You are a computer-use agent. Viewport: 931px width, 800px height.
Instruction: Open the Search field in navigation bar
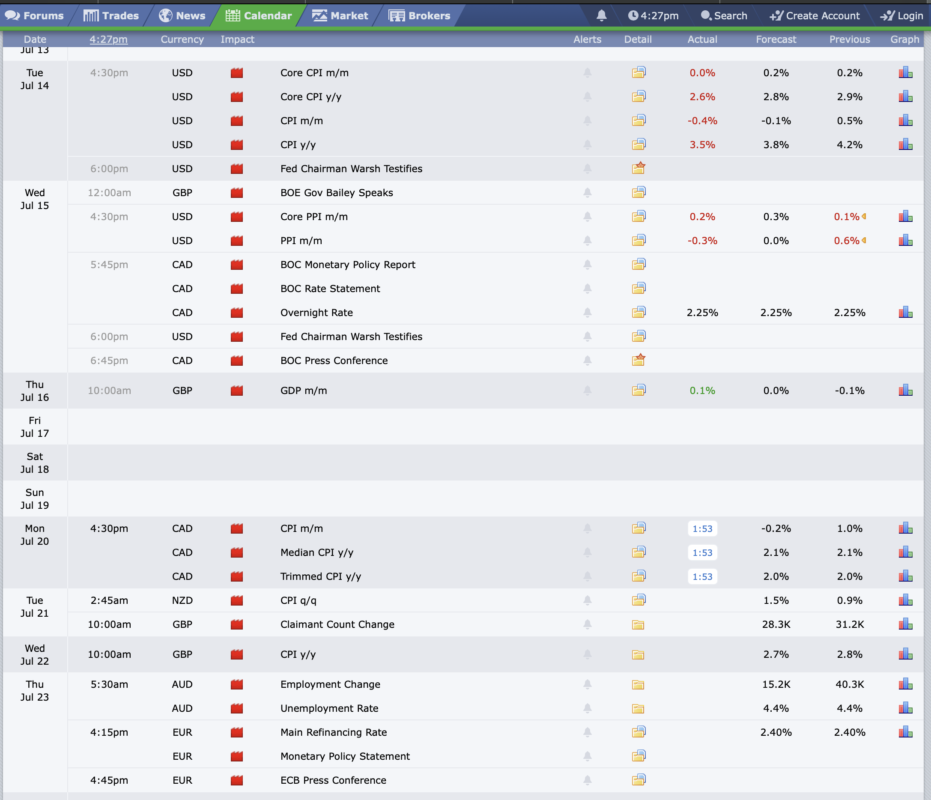[x=724, y=15]
